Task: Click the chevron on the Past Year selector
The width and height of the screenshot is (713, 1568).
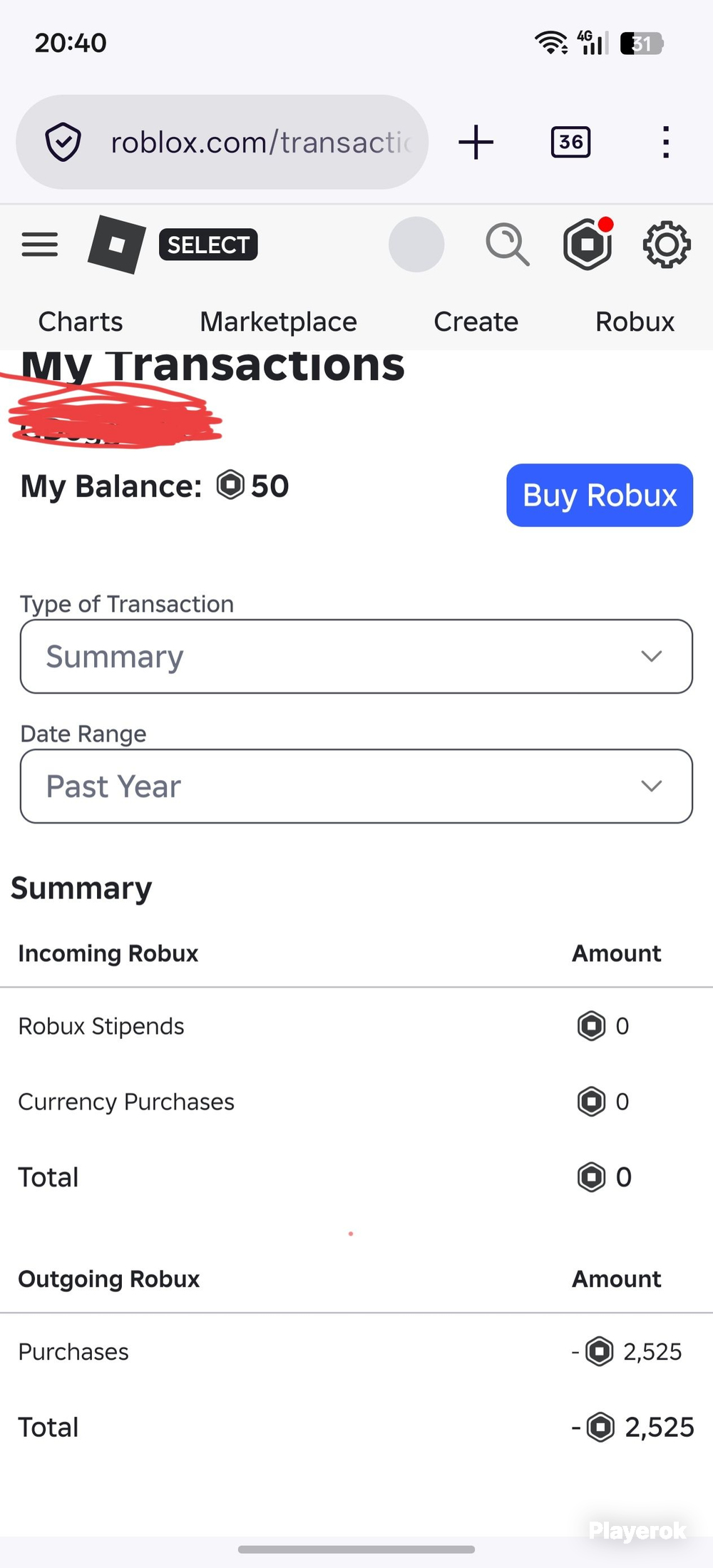Action: pyautogui.click(x=652, y=786)
